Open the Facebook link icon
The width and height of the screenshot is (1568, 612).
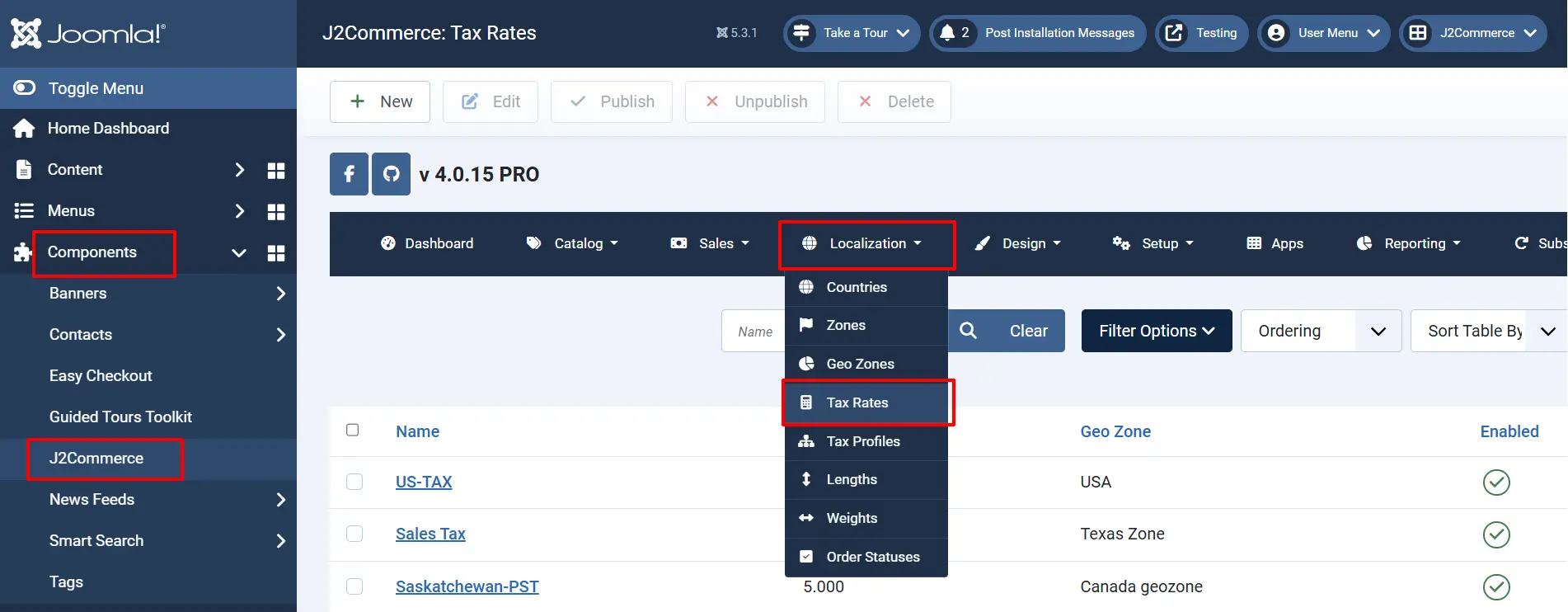(x=349, y=174)
